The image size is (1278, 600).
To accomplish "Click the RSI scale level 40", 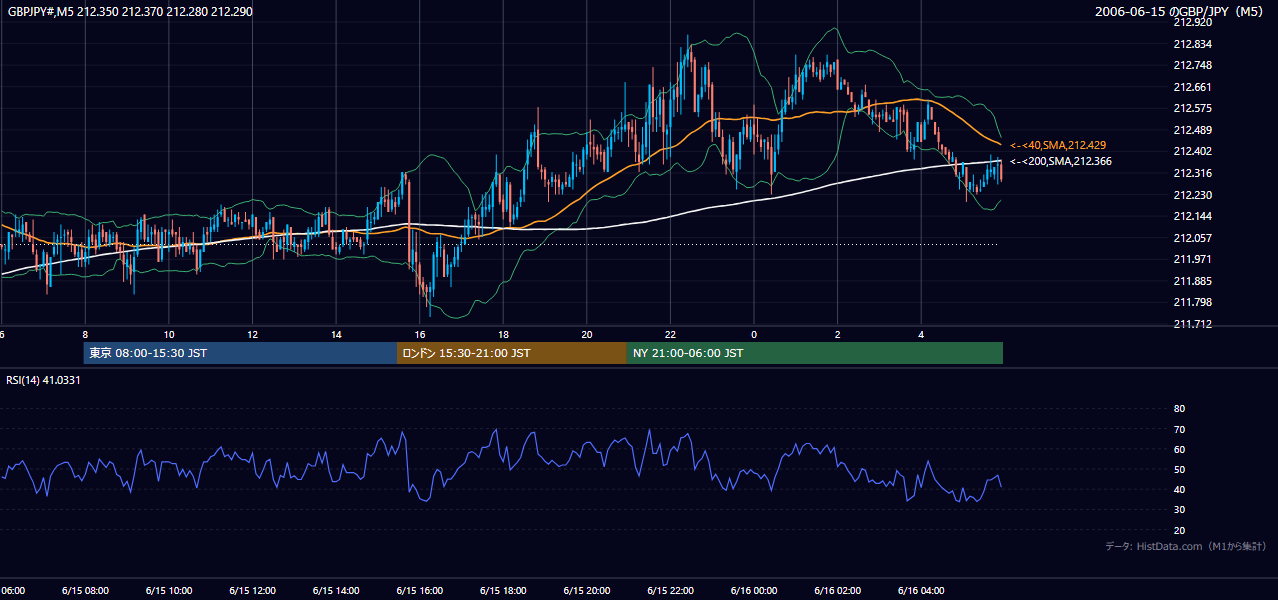I will coord(1179,490).
